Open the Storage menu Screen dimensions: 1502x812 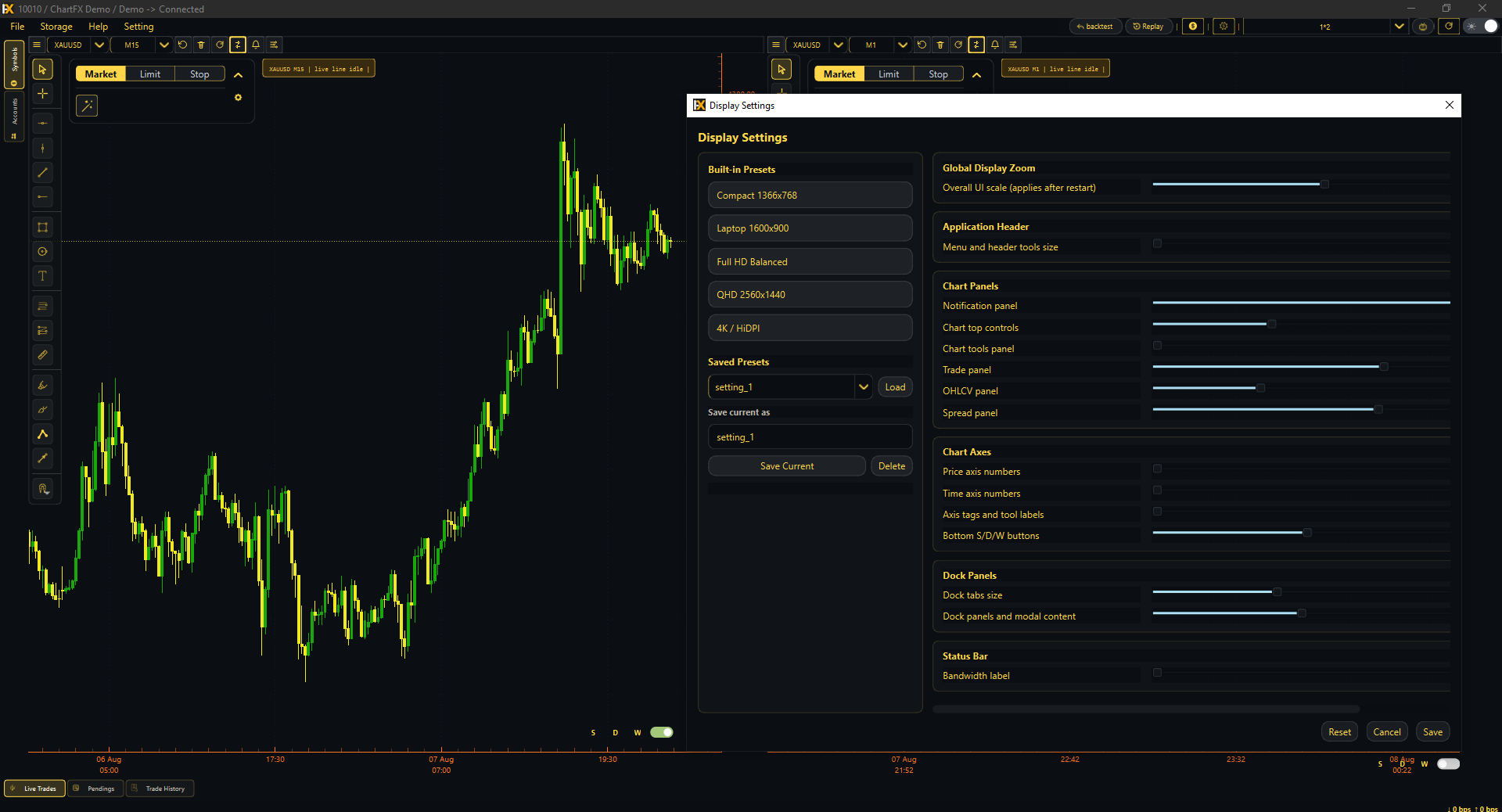[56, 27]
